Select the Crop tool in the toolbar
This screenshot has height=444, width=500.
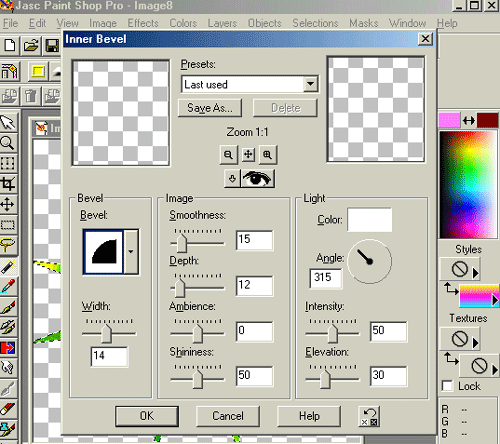pos(8,184)
